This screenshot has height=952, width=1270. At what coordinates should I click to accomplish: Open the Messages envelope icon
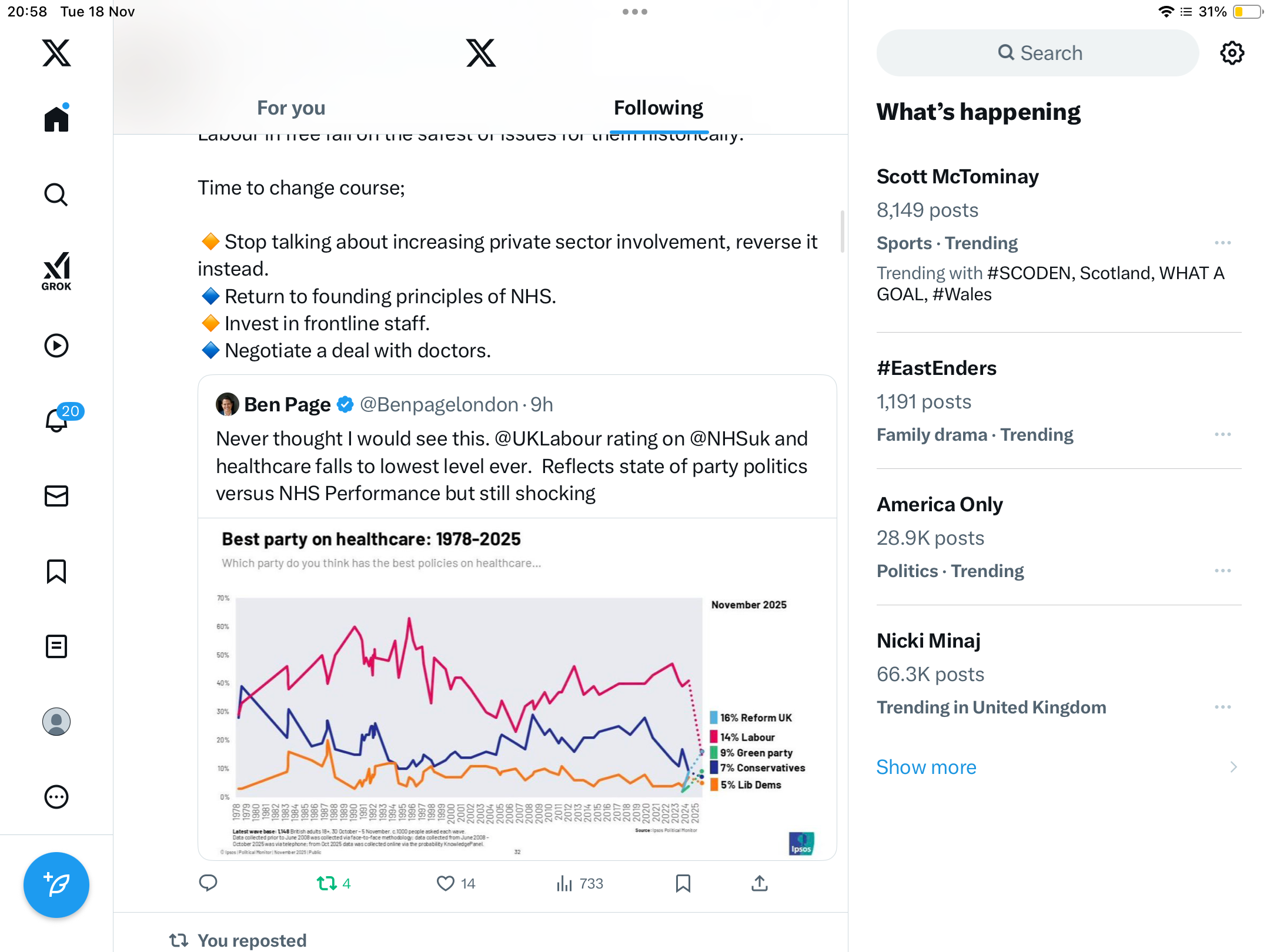coord(56,496)
